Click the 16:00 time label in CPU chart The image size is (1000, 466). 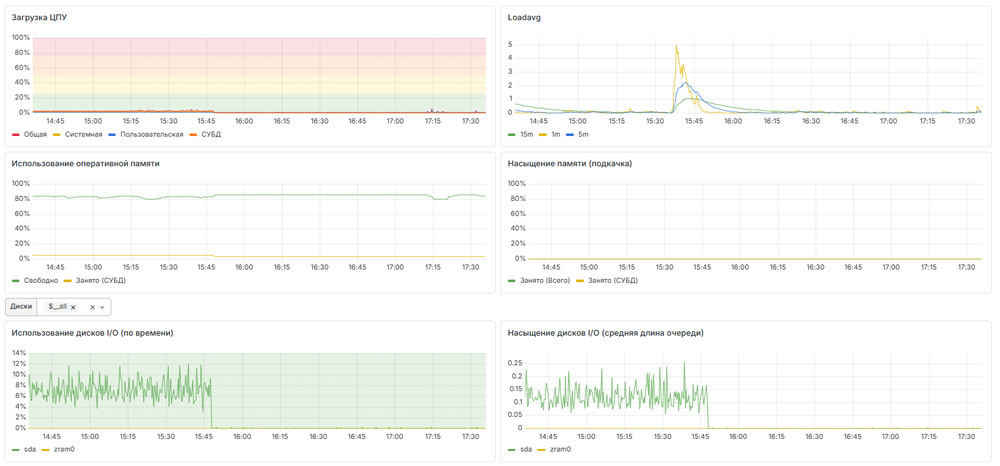pos(244,120)
